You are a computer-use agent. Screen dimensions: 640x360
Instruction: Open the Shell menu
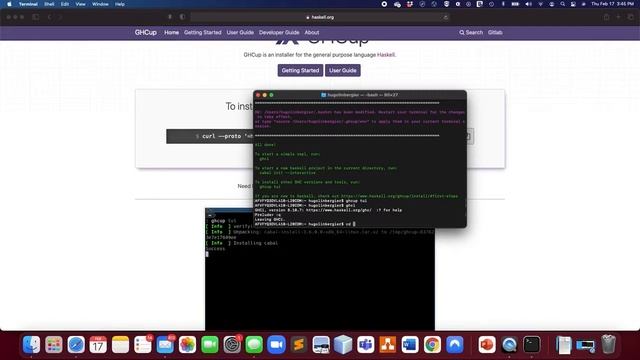tap(49, 4)
